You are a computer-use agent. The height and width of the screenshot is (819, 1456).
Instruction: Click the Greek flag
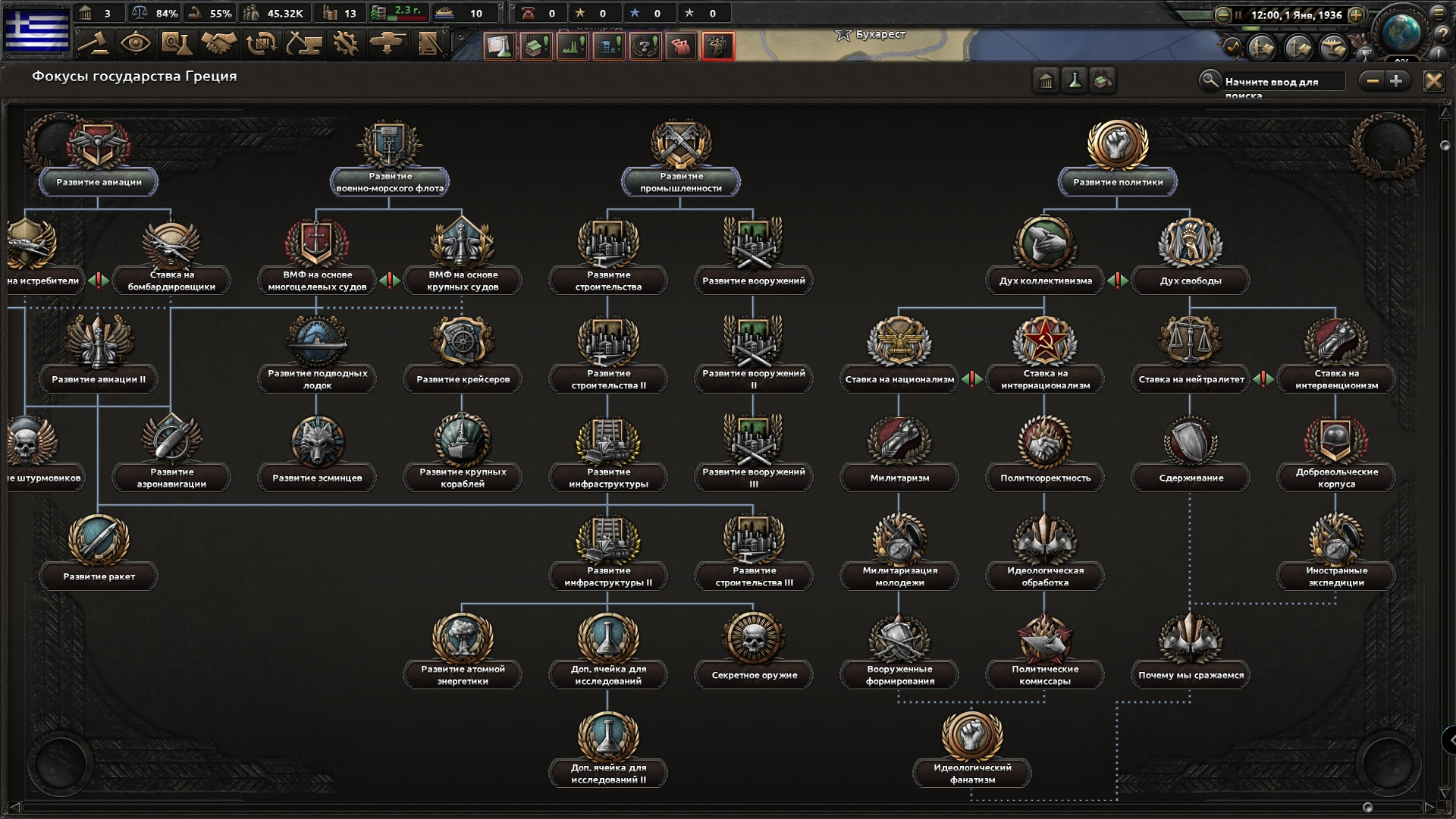[37, 30]
